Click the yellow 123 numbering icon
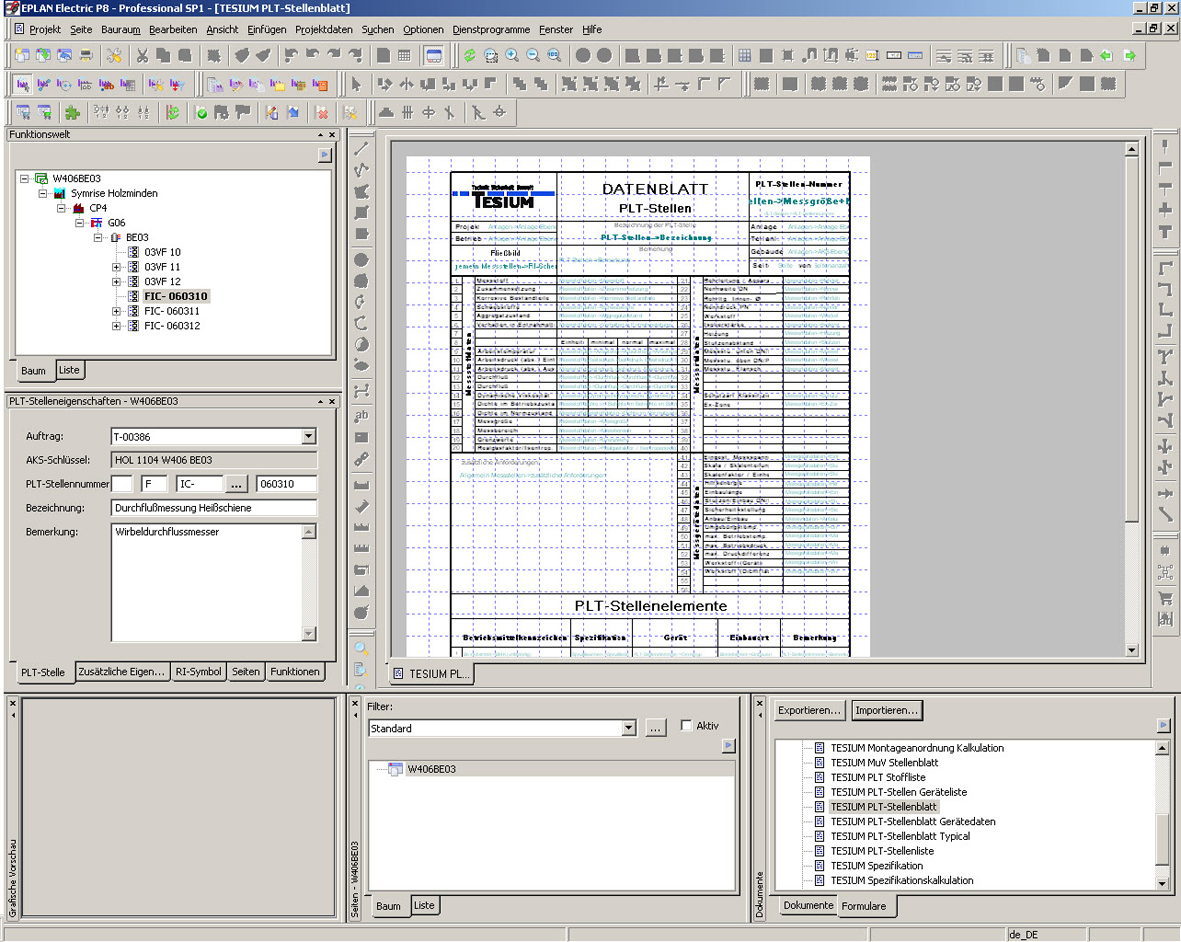The height and width of the screenshot is (942, 1181). [872, 56]
